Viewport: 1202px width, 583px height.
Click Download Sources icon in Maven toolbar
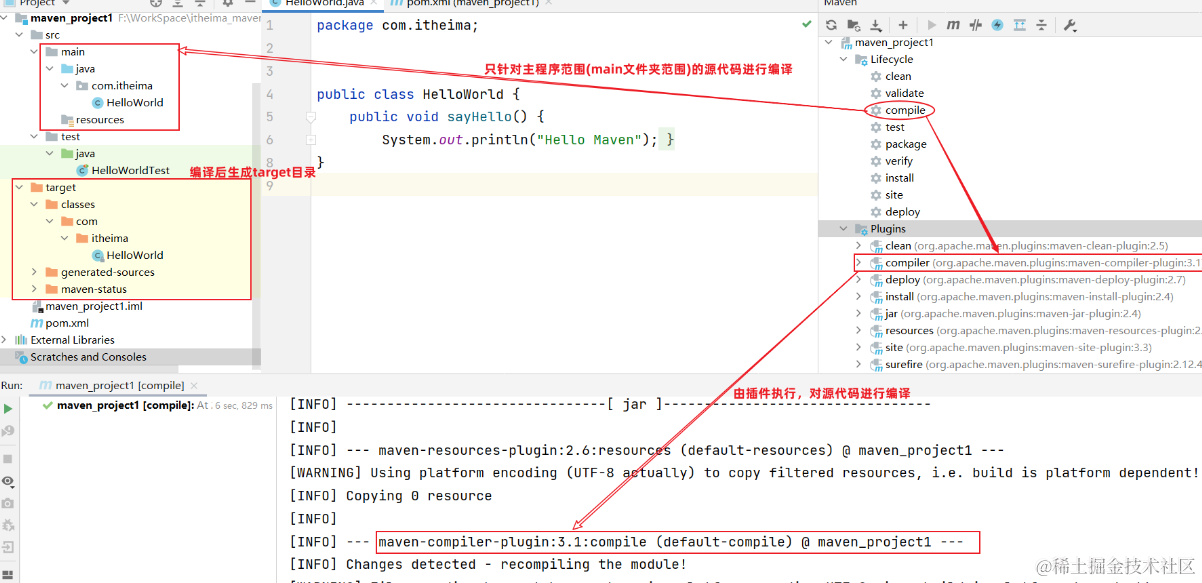point(876,25)
